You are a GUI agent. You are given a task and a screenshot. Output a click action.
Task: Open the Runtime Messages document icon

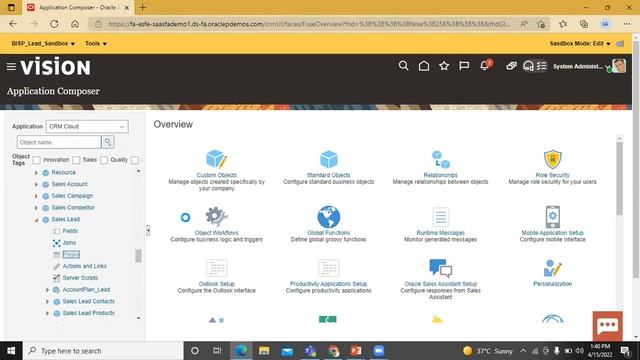click(441, 217)
